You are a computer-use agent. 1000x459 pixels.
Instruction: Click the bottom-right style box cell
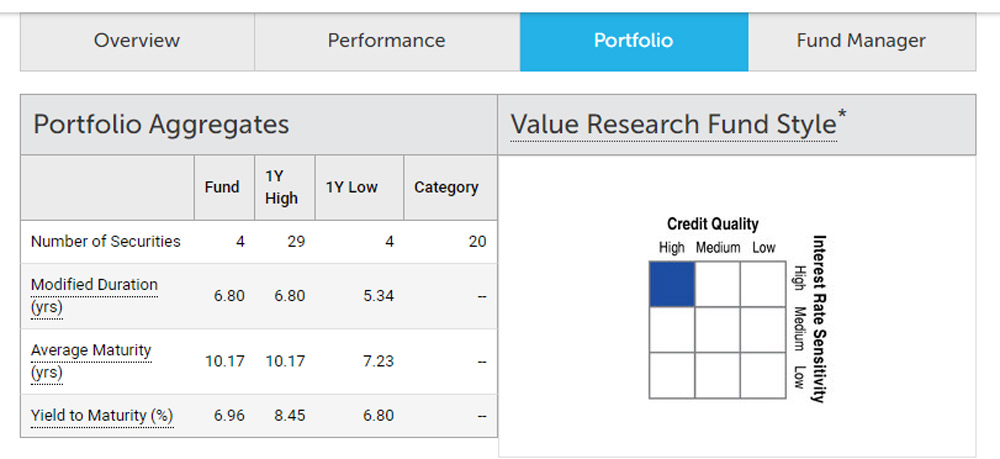coord(763,375)
